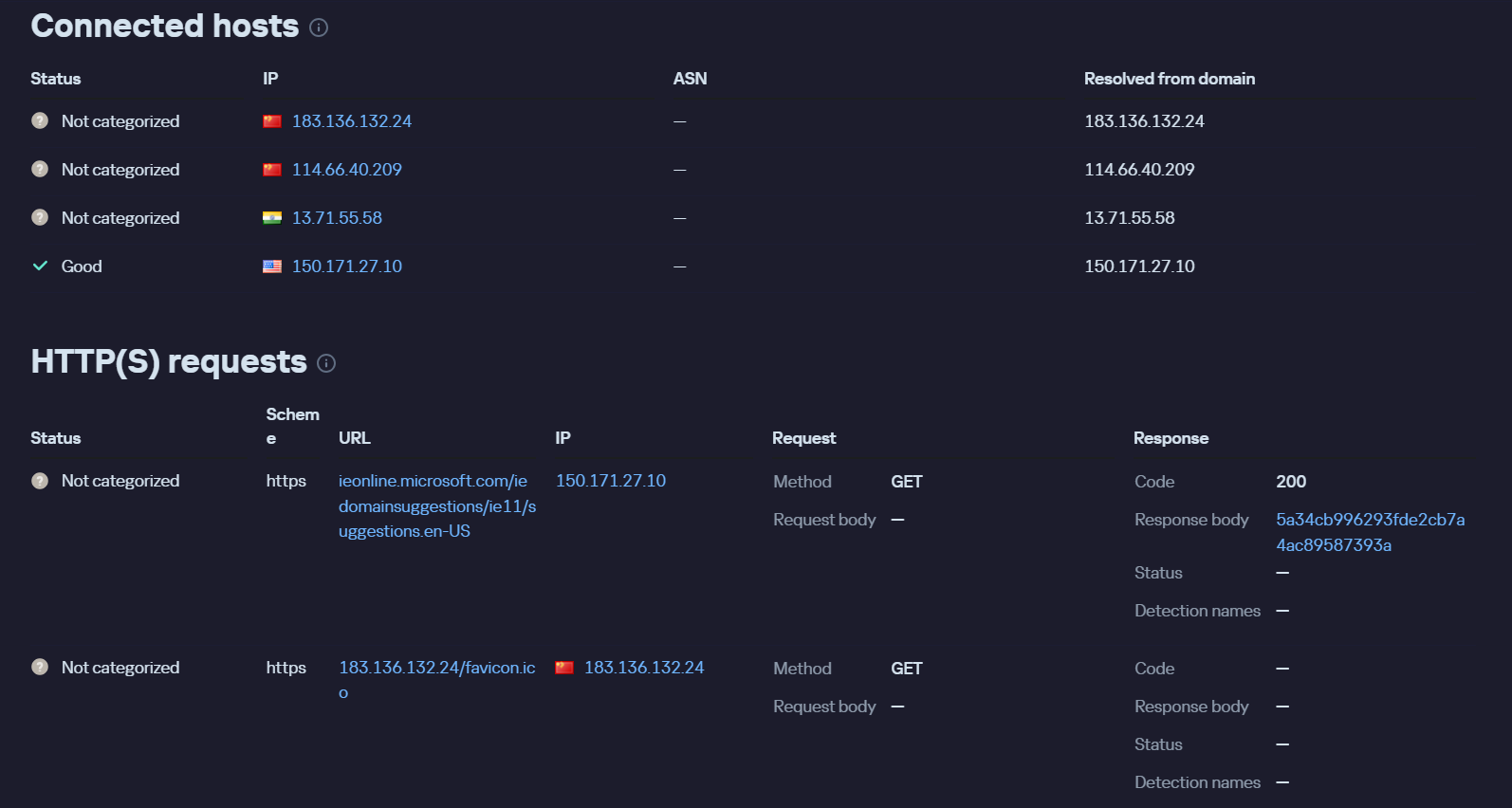The width and height of the screenshot is (1512, 808).
Task: Open IP link 150.171.27.10 in HTTP(S) requests
Action: [x=611, y=481]
